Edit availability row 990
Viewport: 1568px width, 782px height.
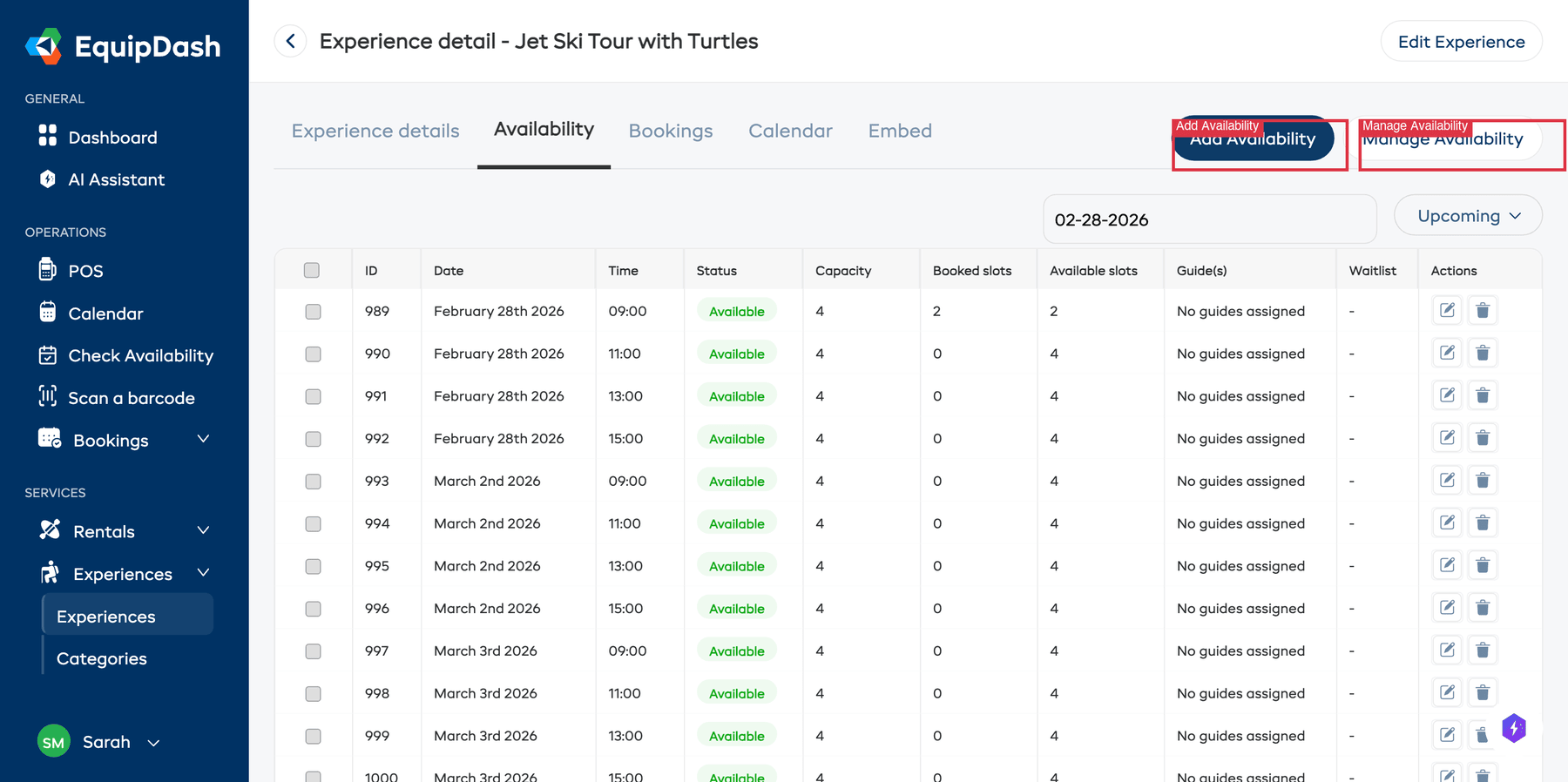1447,354
